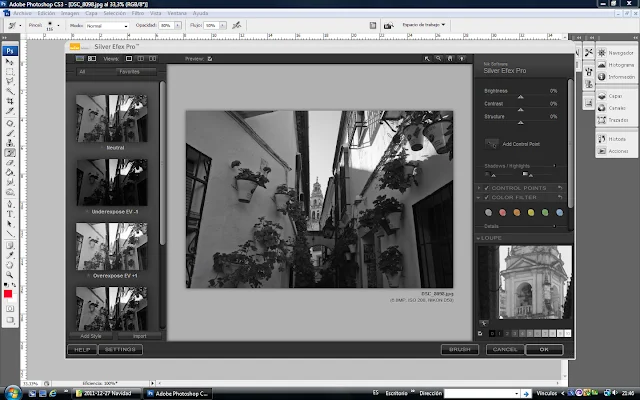Open the Flujo value dropdown arrow
The height and width of the screenshot is (400, 640).
click(x=223, y=25)
